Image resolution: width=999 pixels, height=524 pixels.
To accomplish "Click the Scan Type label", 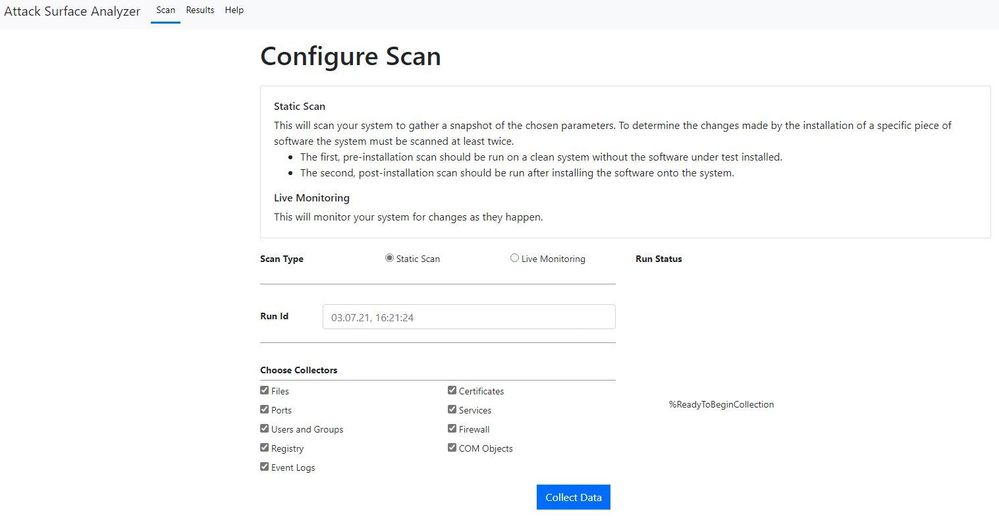I will point(282,259).
